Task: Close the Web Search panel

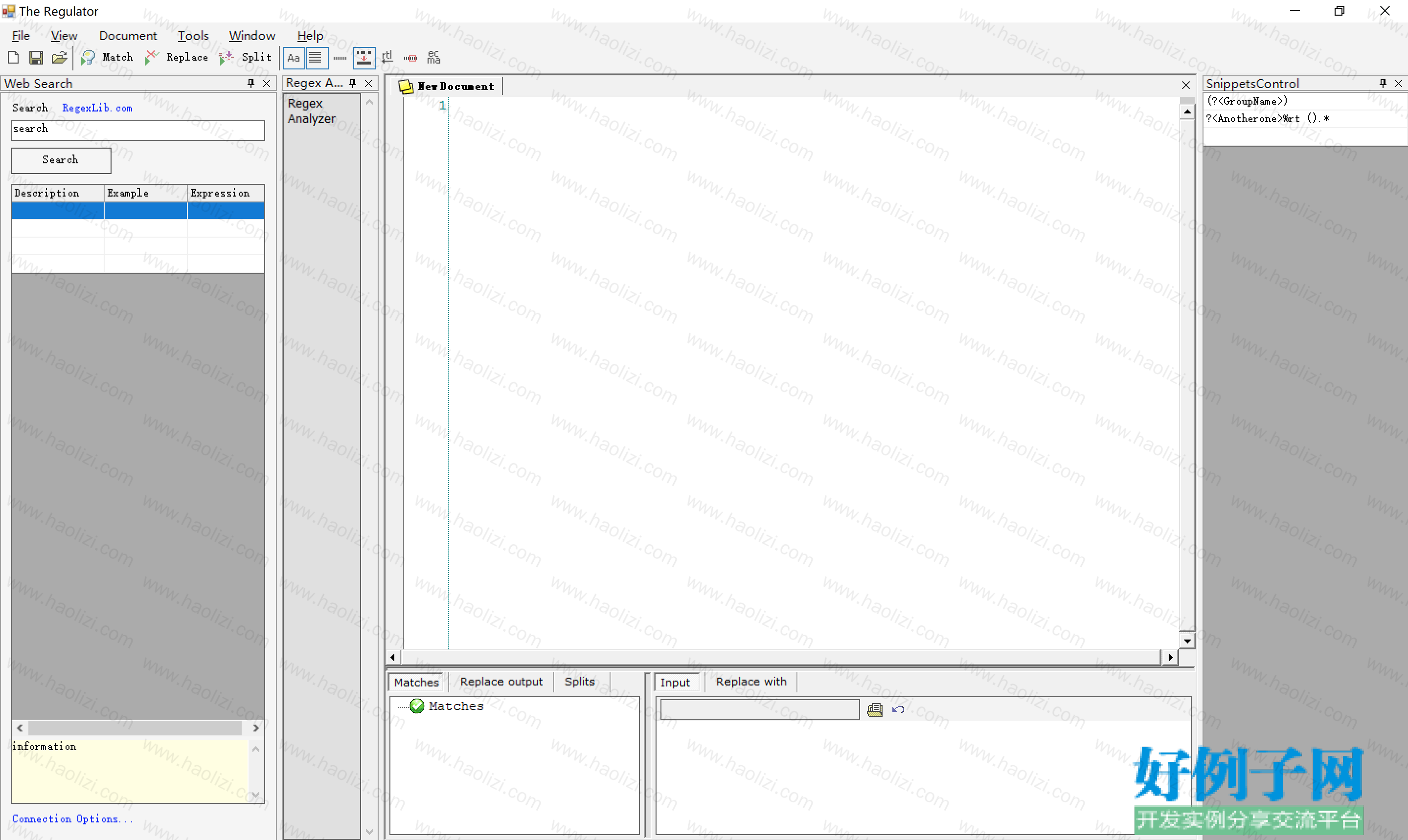Action: pos(267,83)
